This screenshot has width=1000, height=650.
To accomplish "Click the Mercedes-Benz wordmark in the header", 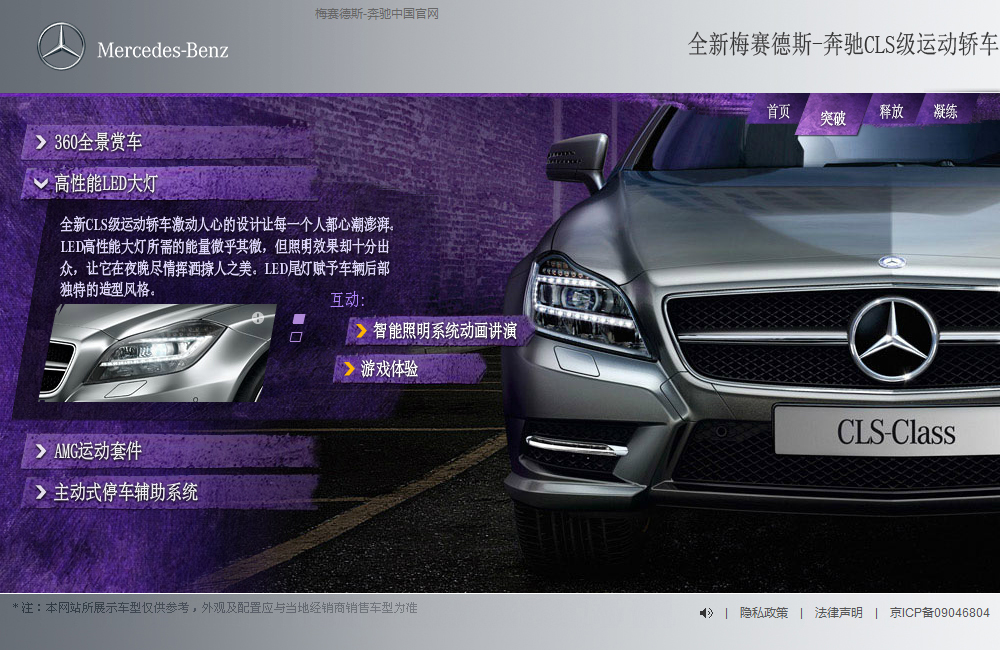I will coord(163,50).
